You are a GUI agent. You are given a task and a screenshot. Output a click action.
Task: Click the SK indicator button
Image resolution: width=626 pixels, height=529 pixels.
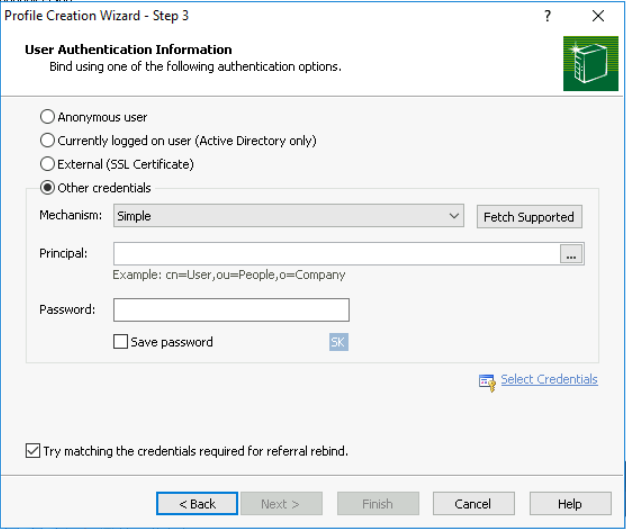click(x=339, y=342)
